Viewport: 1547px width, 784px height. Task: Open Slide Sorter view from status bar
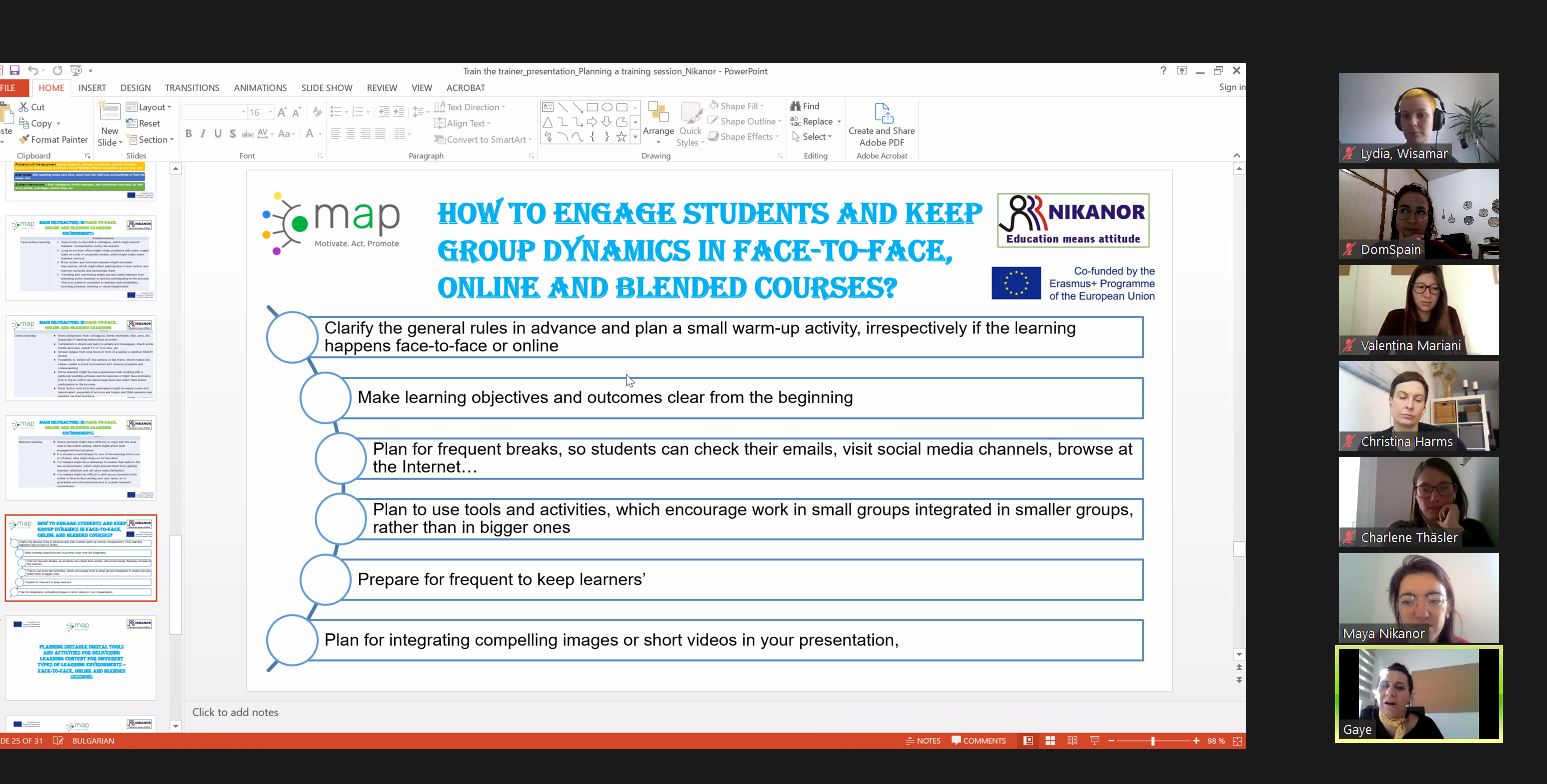pos(1050,741)
